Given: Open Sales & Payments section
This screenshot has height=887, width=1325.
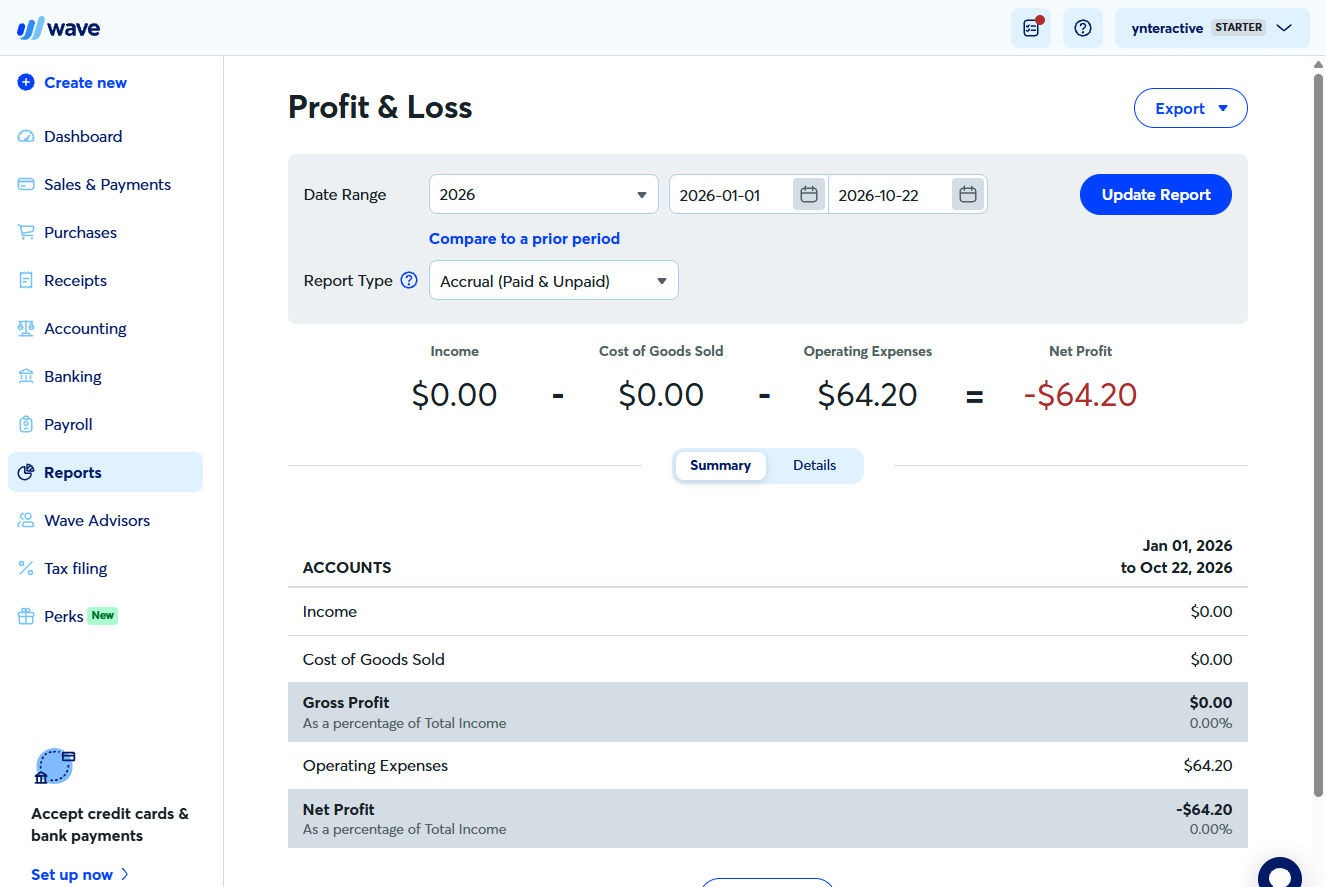Looking at the screenshot, I should click(105, 184).
